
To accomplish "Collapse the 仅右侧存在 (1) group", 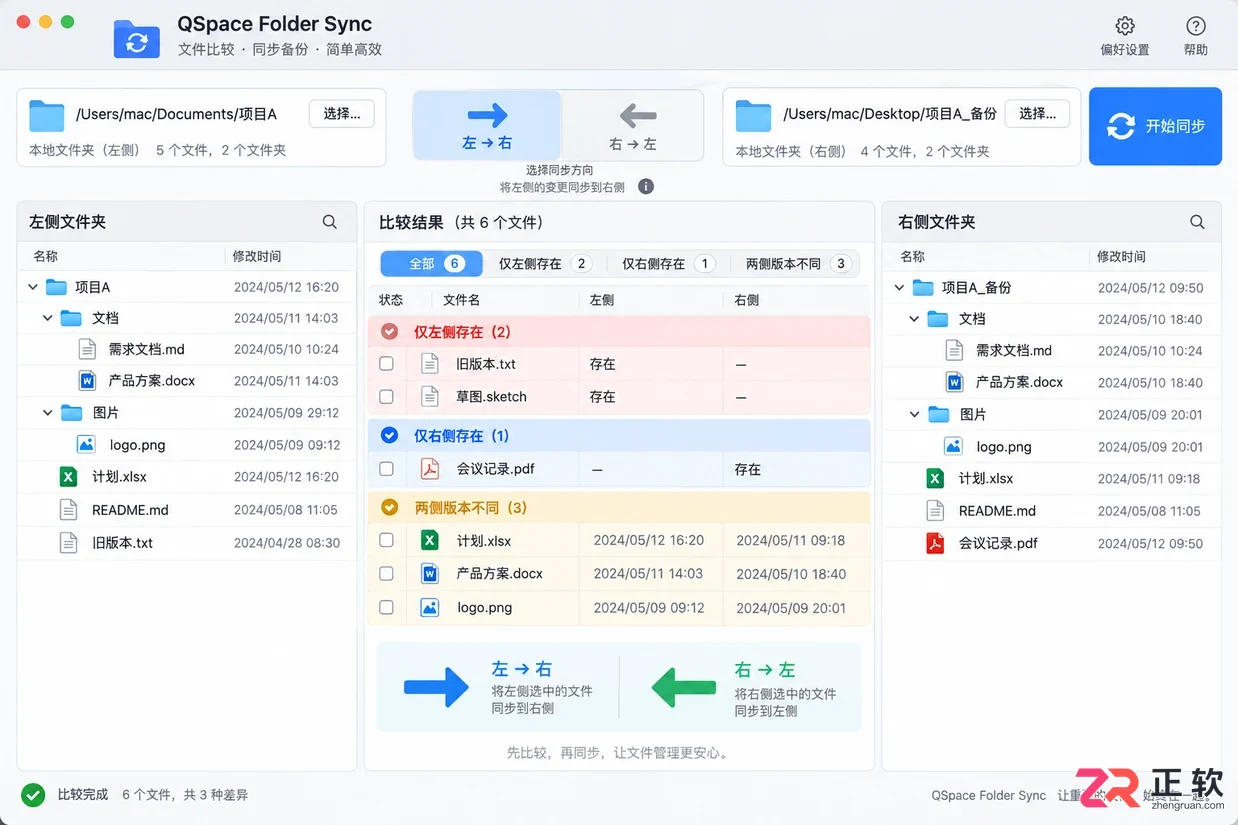I will click(x=390, y=435).
